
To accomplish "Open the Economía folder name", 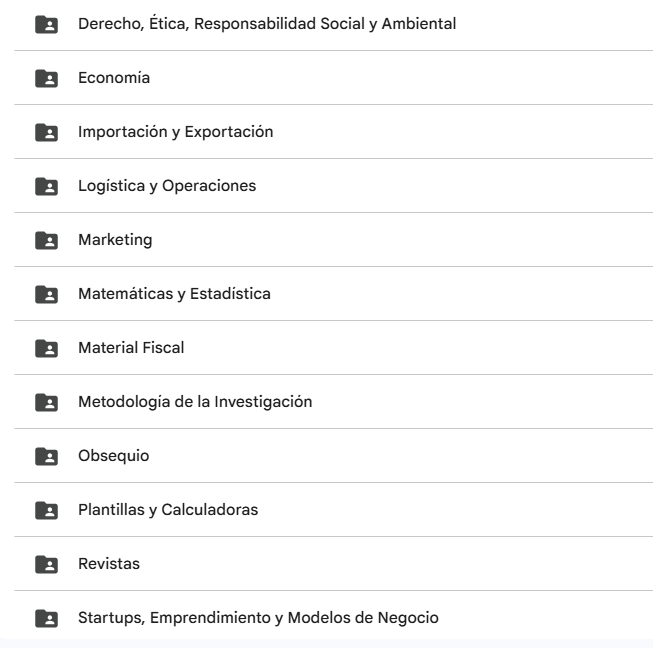I will coord(114,78).
